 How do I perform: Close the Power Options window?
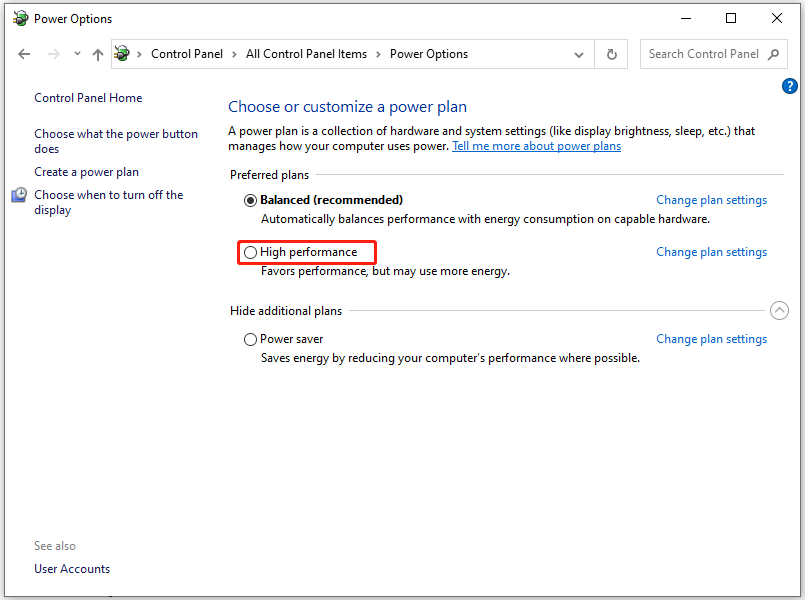(777, 18)
